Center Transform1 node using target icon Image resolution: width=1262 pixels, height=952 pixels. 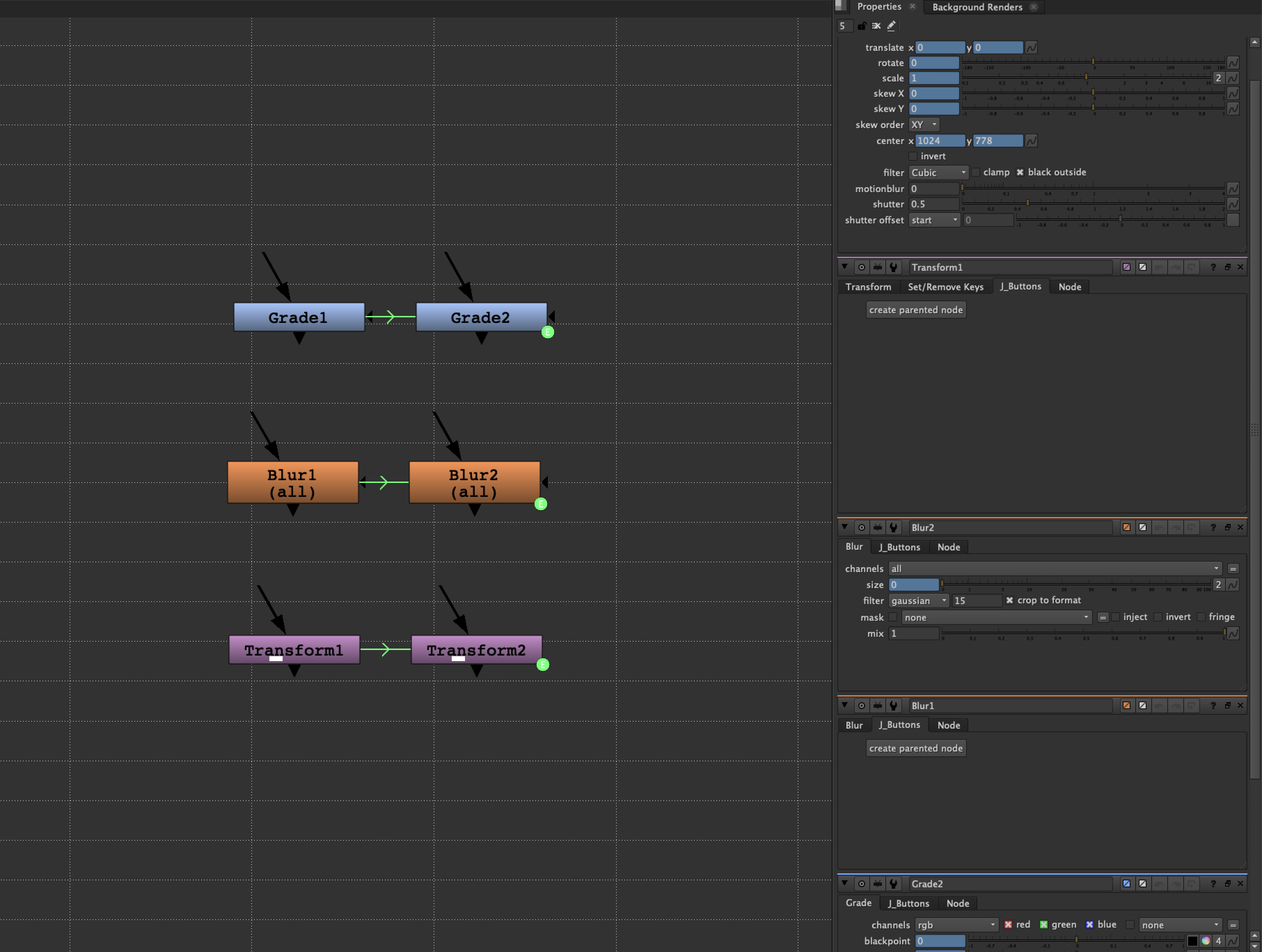coord(861,267)
